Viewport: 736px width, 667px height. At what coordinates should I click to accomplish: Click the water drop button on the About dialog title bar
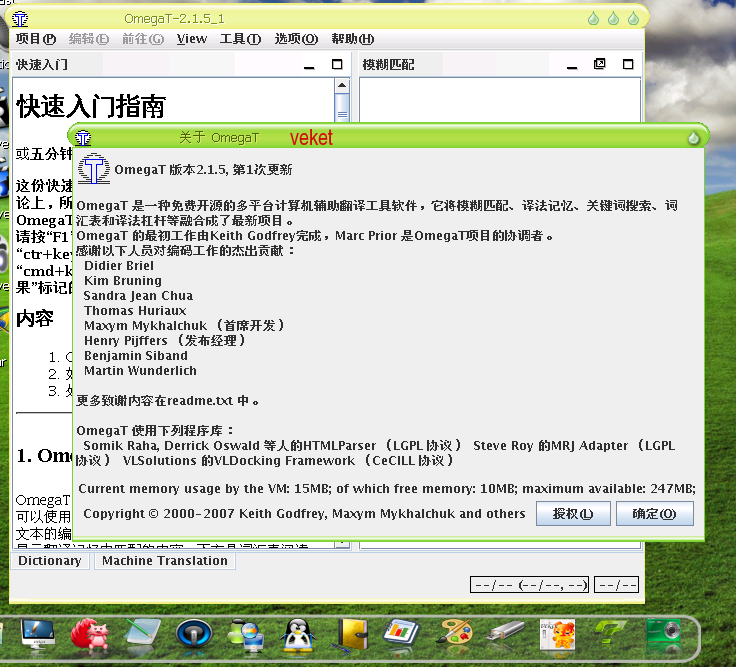coord(694,138)
